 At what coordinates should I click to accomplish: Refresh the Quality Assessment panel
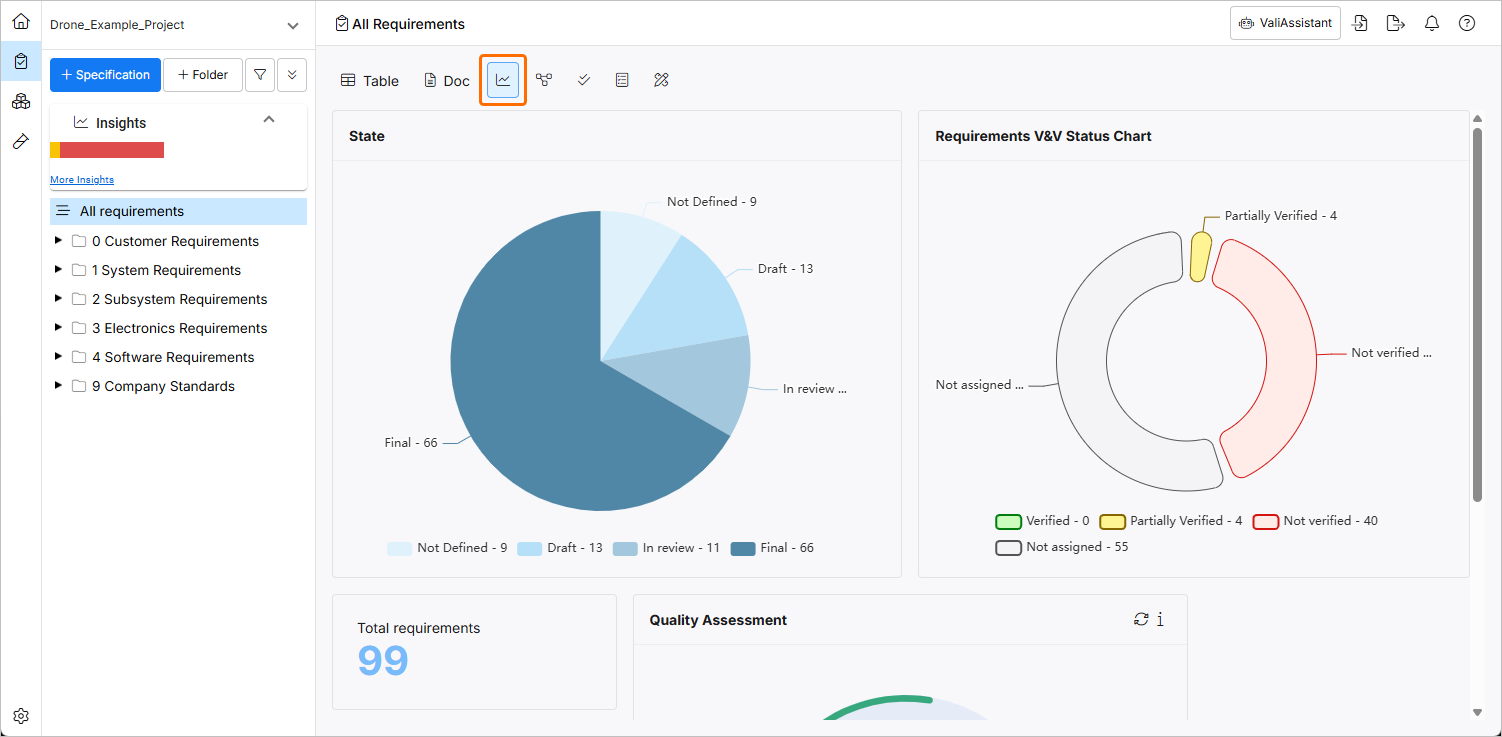[x=1141, y=619]
